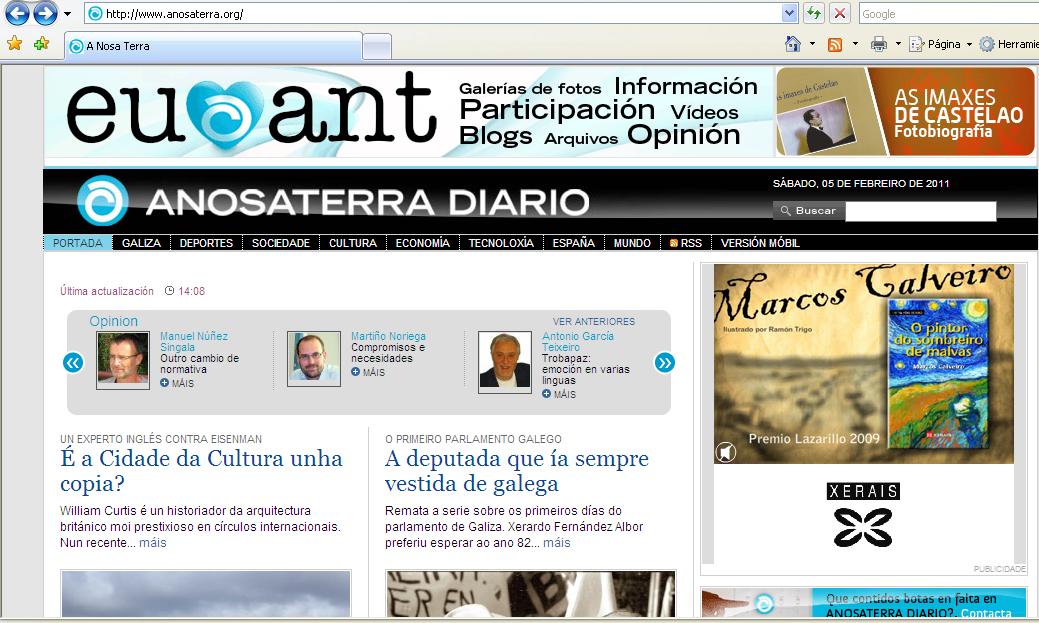Open Antonio García Teixeiro's author photo
1039x623 pixels.
[505, 361]
